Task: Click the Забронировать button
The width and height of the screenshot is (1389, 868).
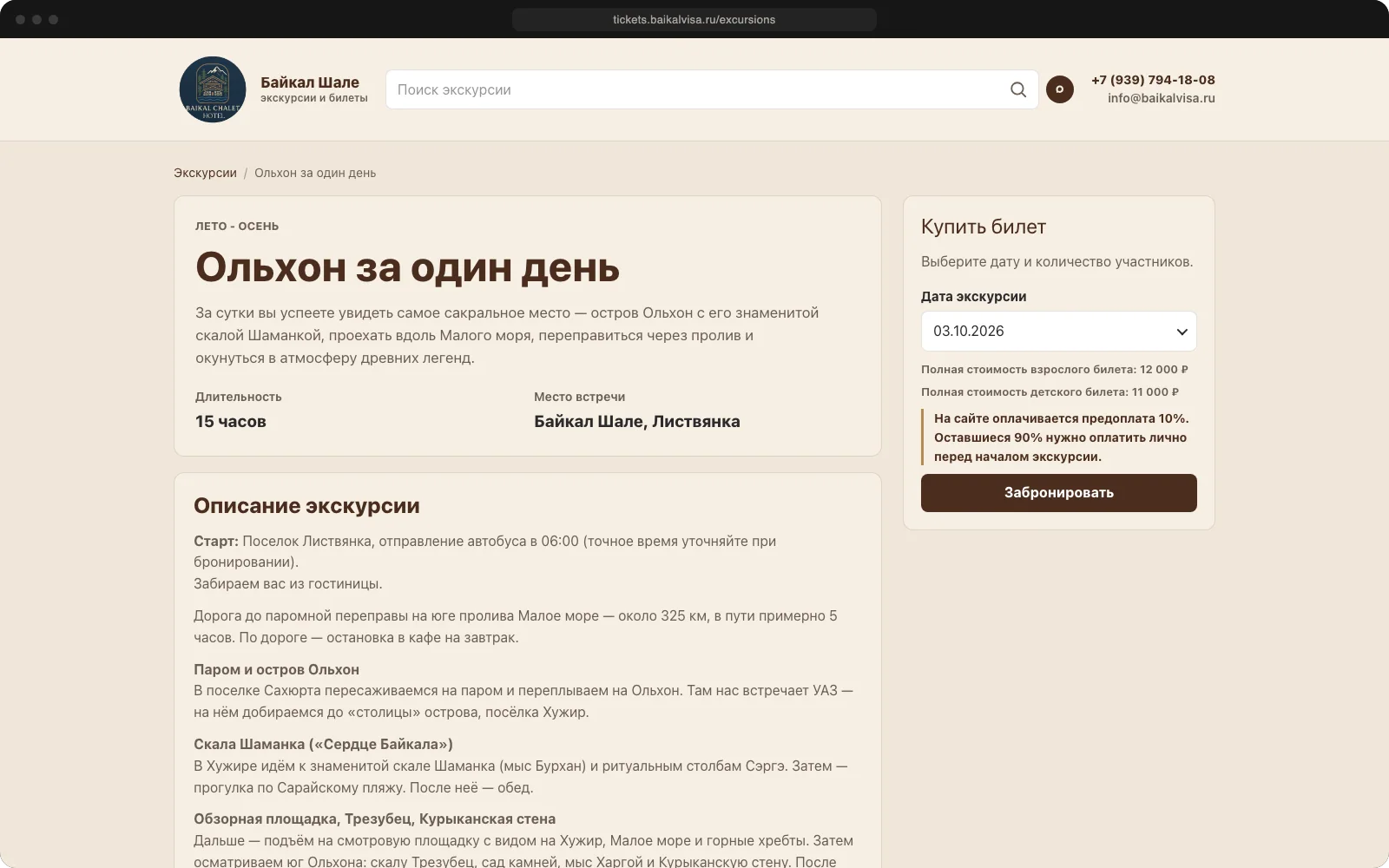Action: pyautogui.click(x=1059, y=493)
